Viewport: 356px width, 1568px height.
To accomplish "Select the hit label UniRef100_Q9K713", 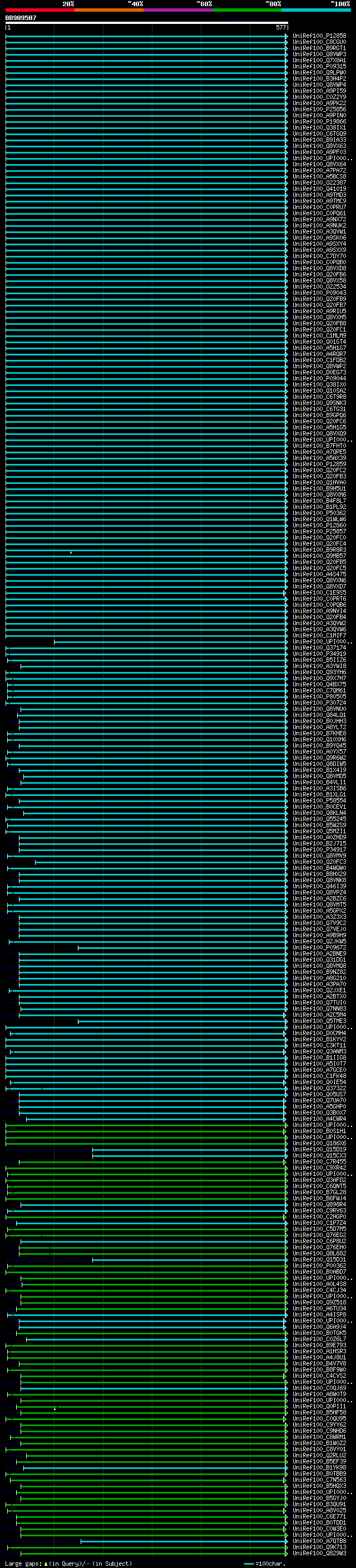I will (x=319, y=1547).
